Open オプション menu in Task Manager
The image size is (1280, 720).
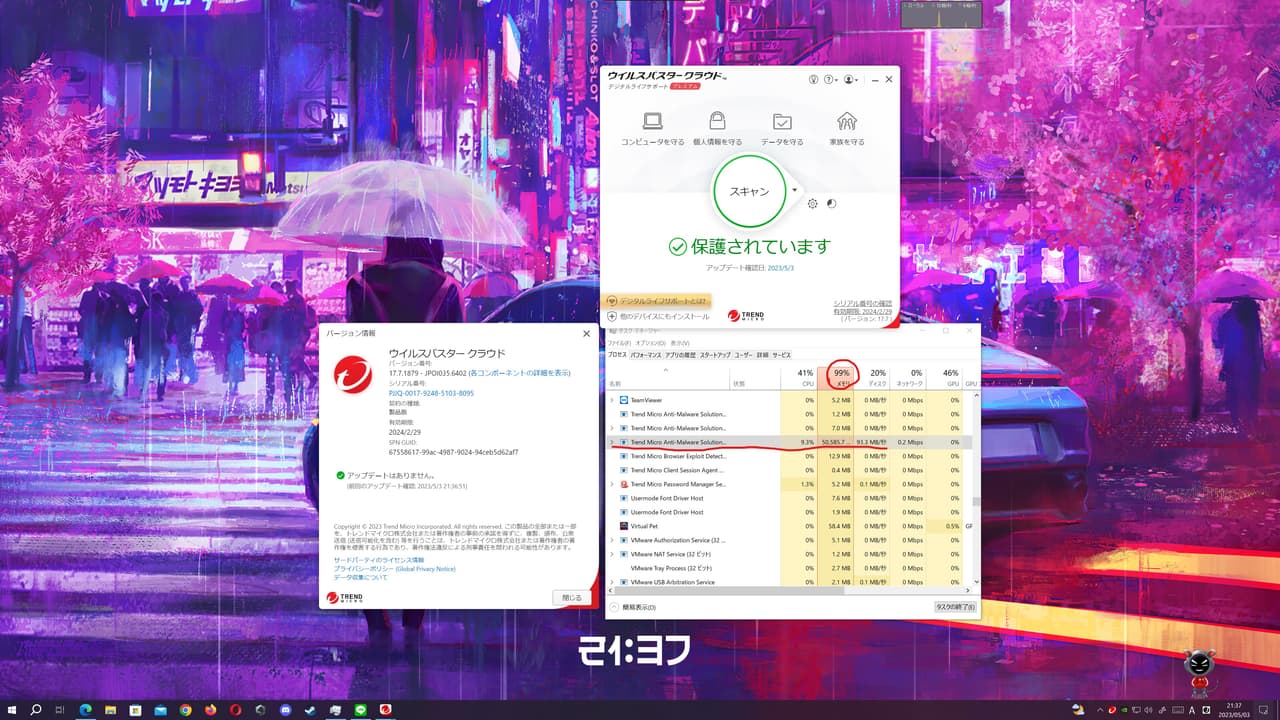[650, 343]
